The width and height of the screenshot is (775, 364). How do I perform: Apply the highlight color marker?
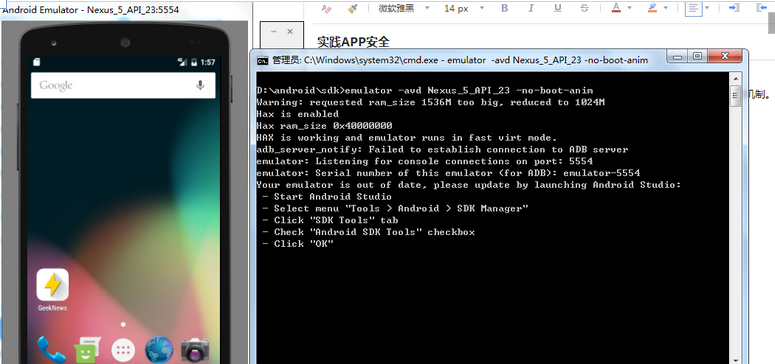652,8
